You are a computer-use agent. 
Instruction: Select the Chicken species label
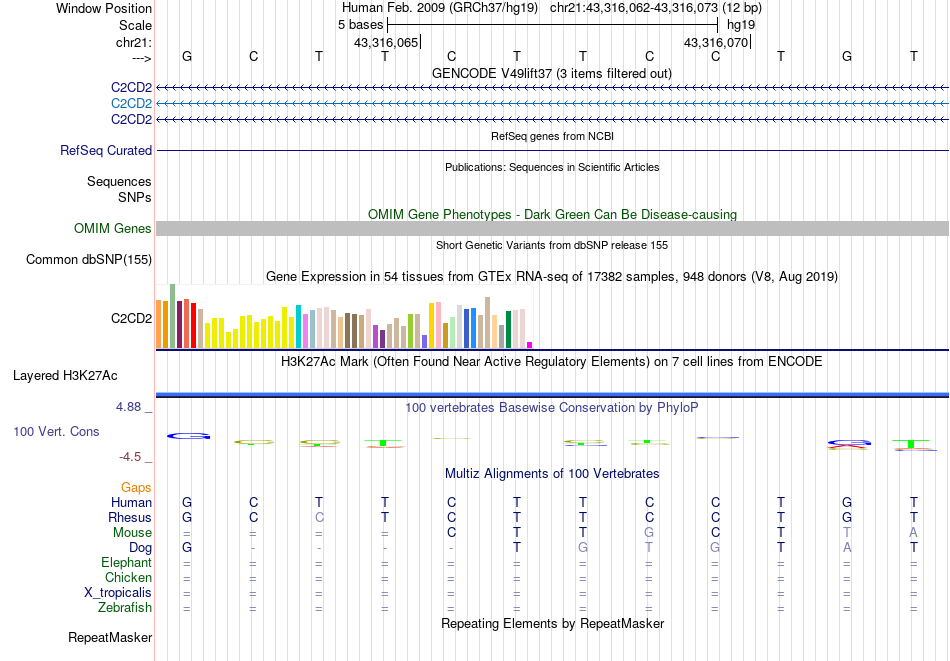[x=128, y=577]
